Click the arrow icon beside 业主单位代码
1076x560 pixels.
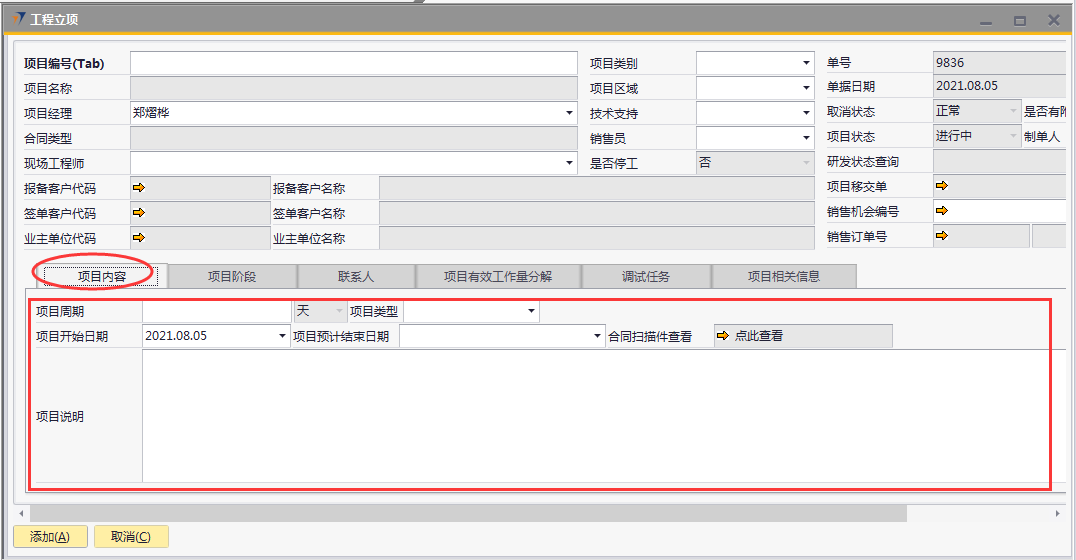(139, 237)
